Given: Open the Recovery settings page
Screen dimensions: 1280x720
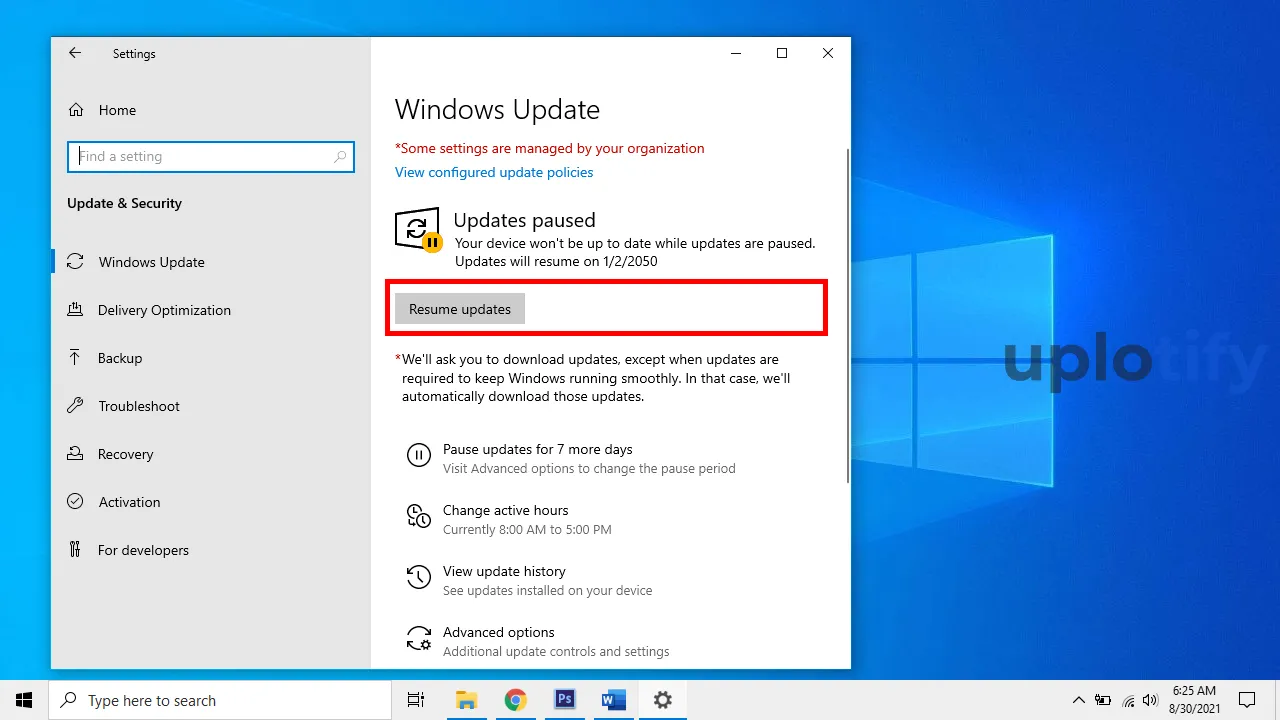Looking at the screenshot, I should (126, 454).
